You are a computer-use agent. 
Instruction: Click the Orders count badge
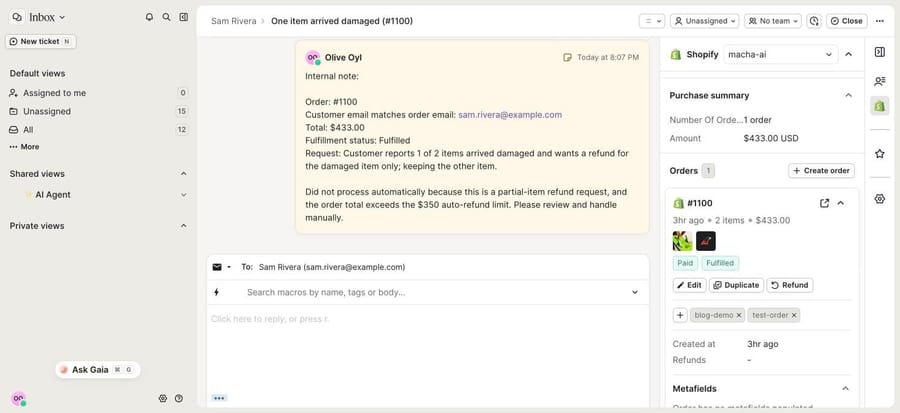[708, 171]
